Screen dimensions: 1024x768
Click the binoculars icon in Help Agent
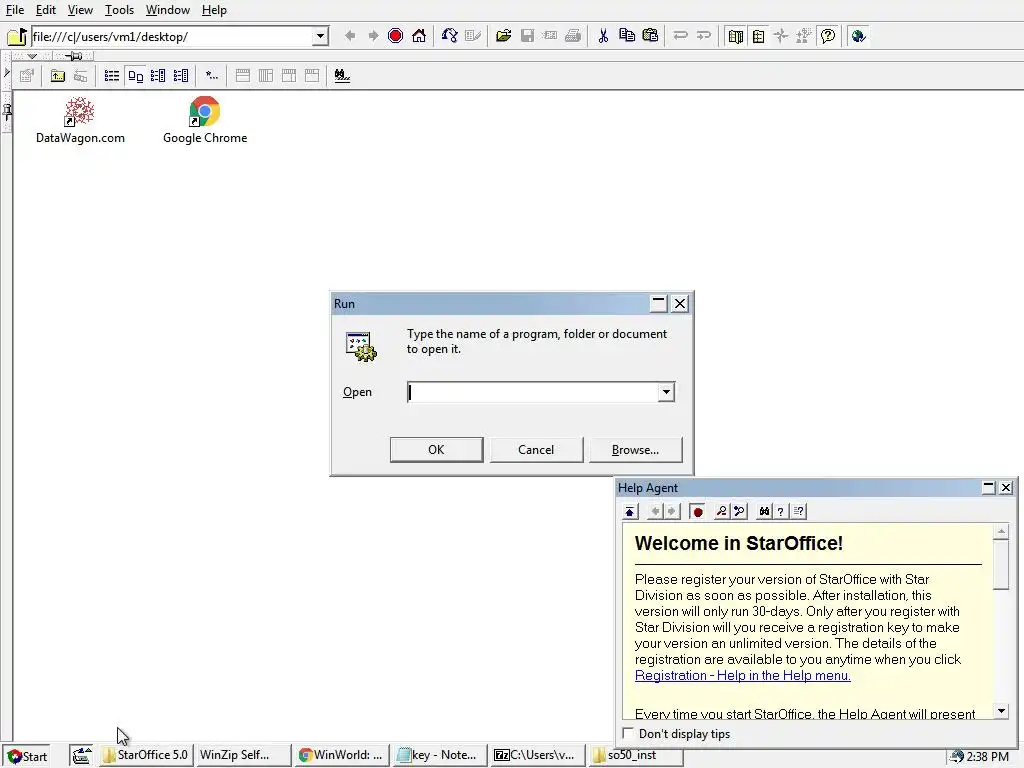[764, 511]
